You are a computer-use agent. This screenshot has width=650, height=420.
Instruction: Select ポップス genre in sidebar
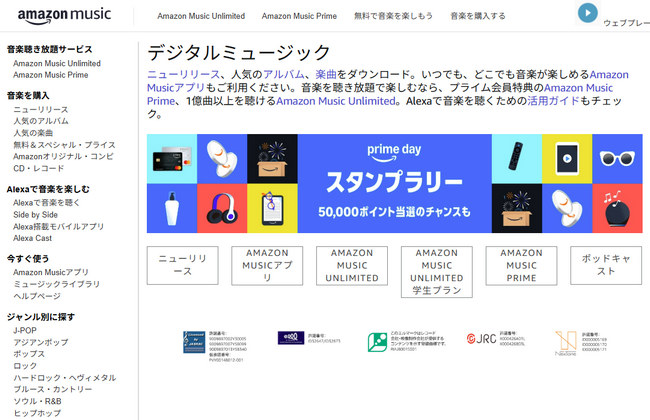pyautogui.click(x=29, y=354)
